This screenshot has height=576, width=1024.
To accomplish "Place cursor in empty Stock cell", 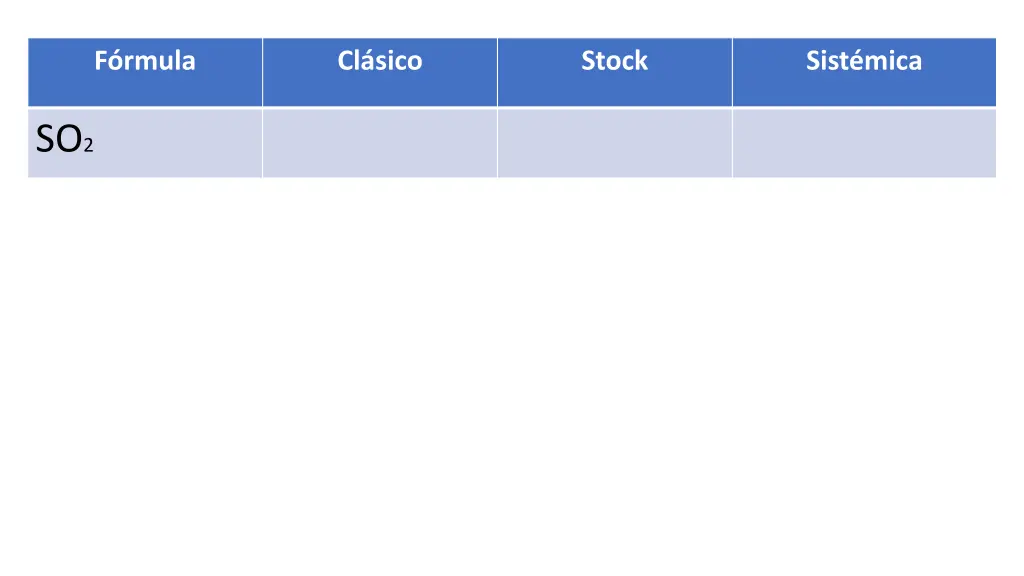I will tap(615, 143).
